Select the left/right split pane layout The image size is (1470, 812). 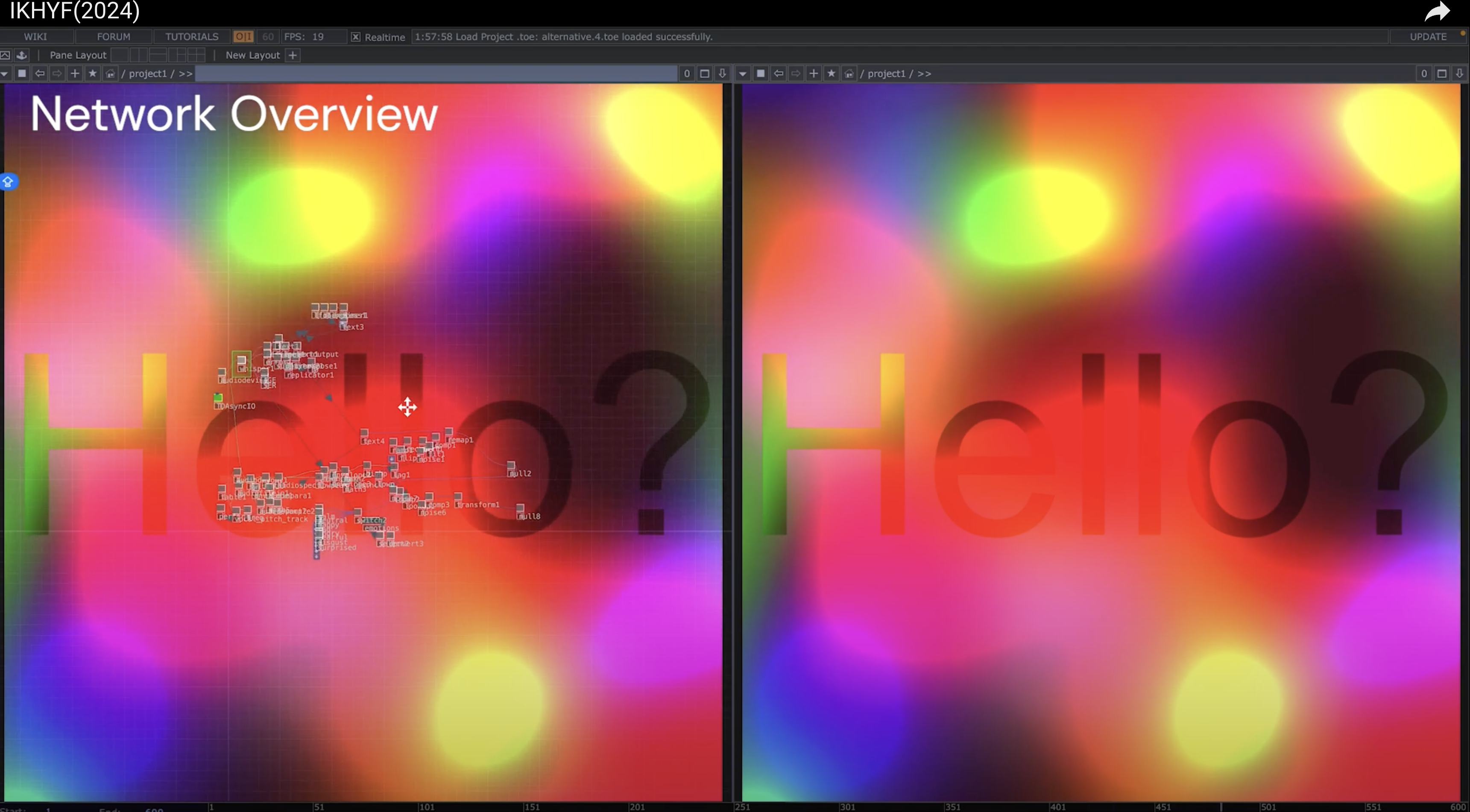tap(139, 55)
